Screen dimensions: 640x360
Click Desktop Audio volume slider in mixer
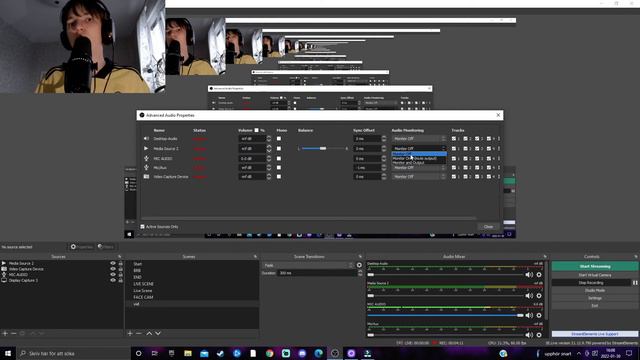pos(445,275)
